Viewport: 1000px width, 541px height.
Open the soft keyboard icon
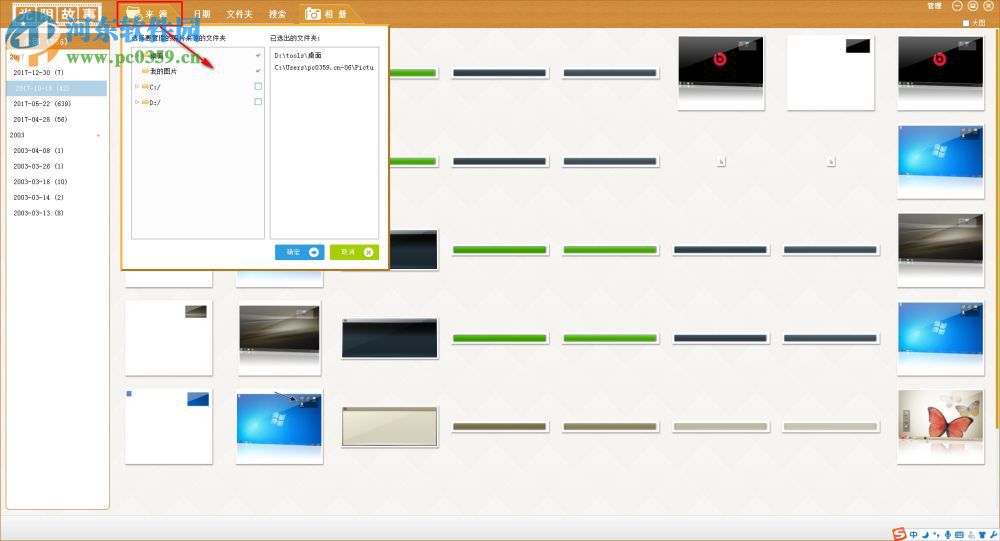point(959,535)
